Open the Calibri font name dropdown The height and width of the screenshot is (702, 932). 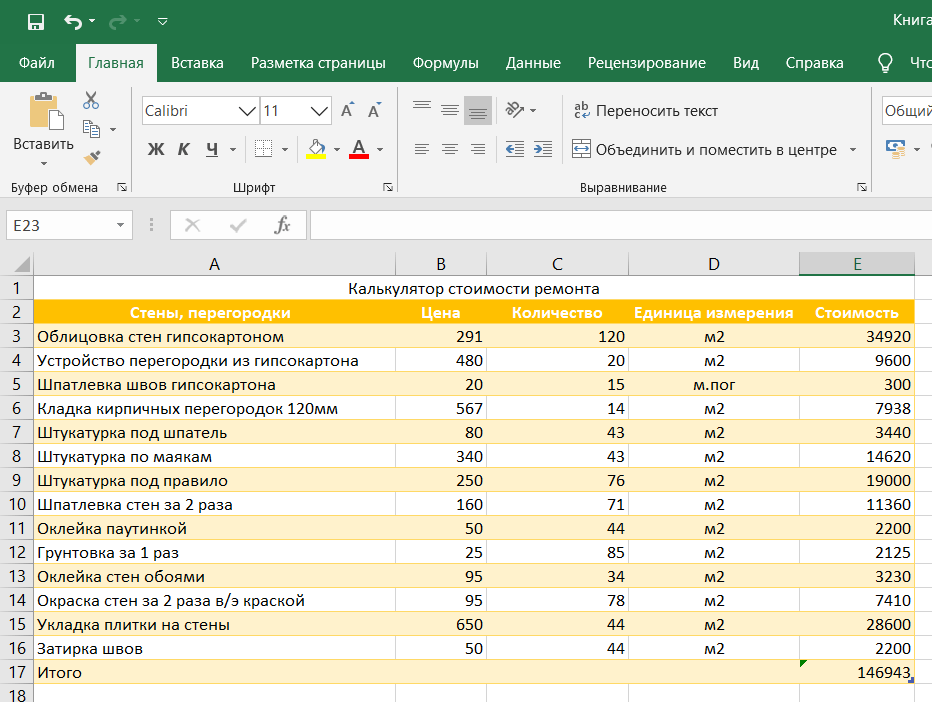coord(247,111)
